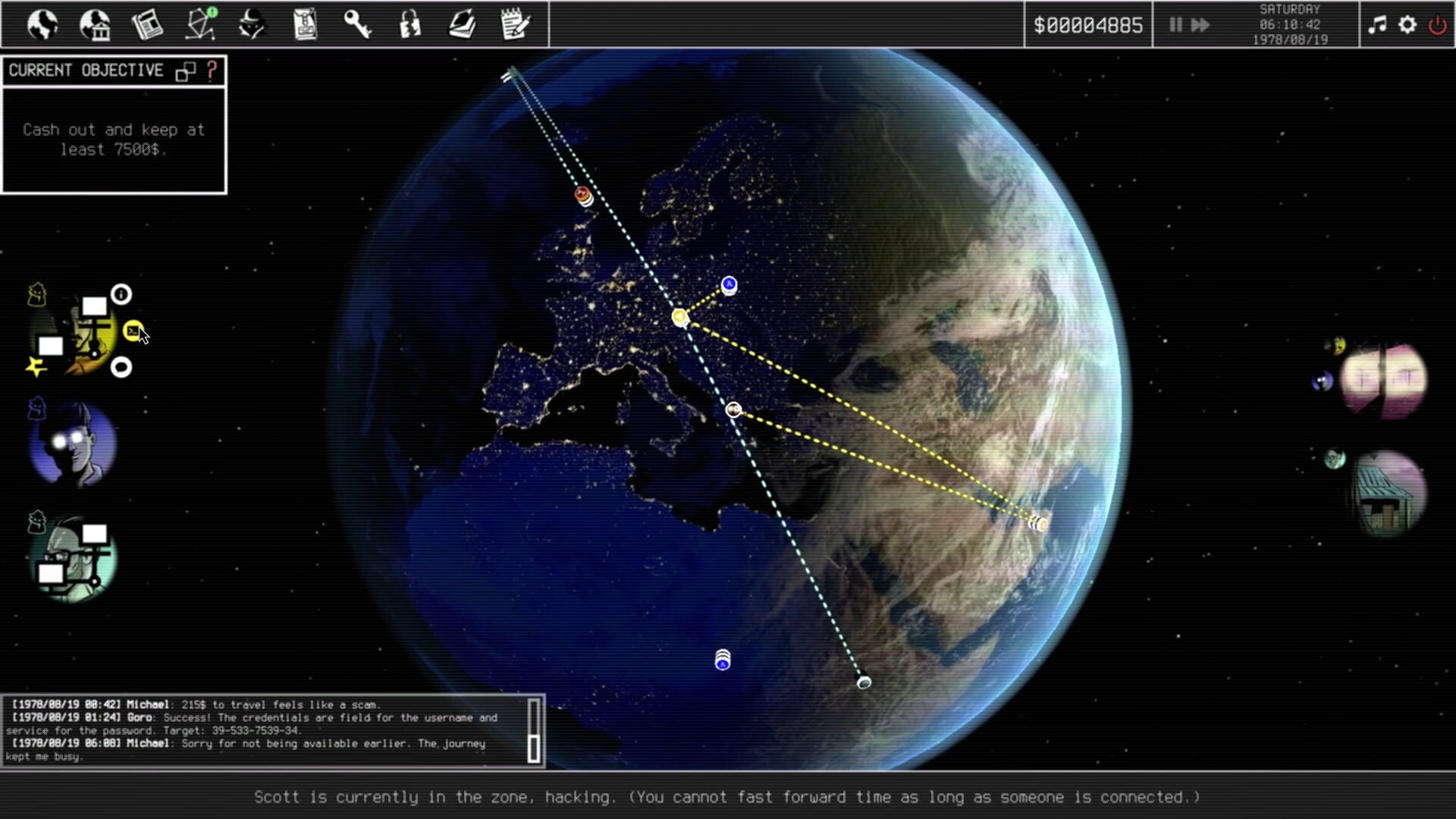Read the newspaper
The image size is (1456, 819).
149,25
